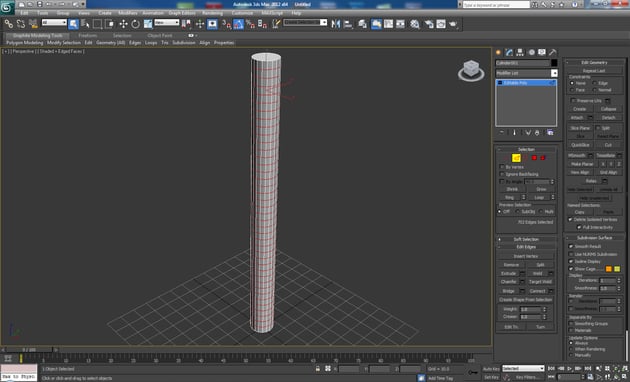Click the Bind to Space Warp icon
Viewport: 630px width, 382px height.
tap(33, 24)
